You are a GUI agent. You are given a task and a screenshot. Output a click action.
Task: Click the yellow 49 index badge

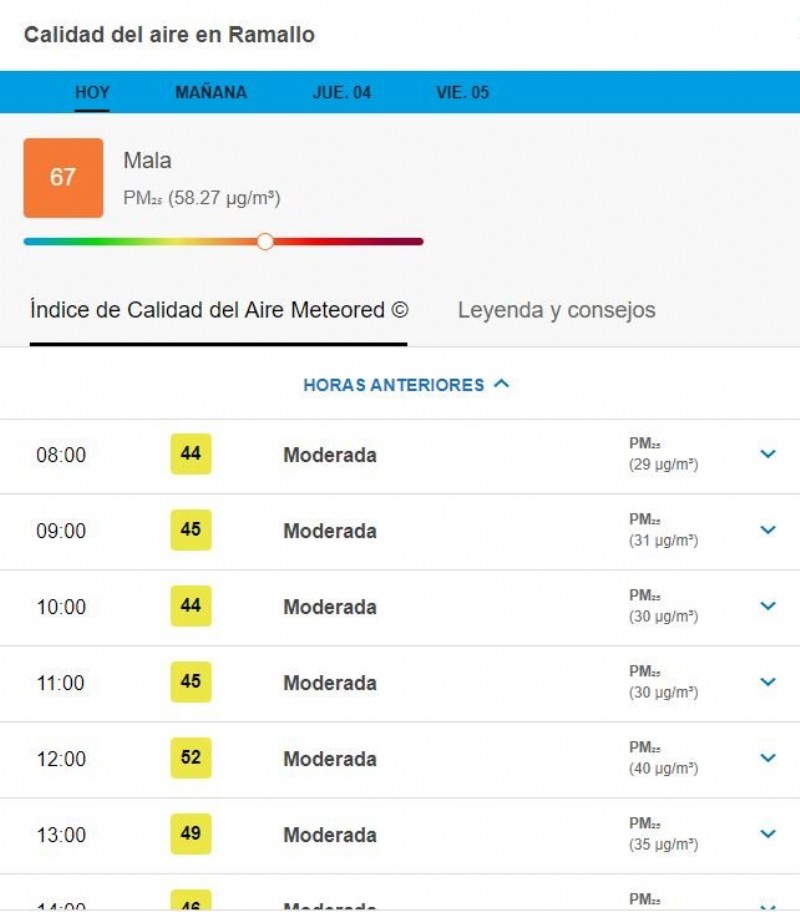click(x=191, y=833)
